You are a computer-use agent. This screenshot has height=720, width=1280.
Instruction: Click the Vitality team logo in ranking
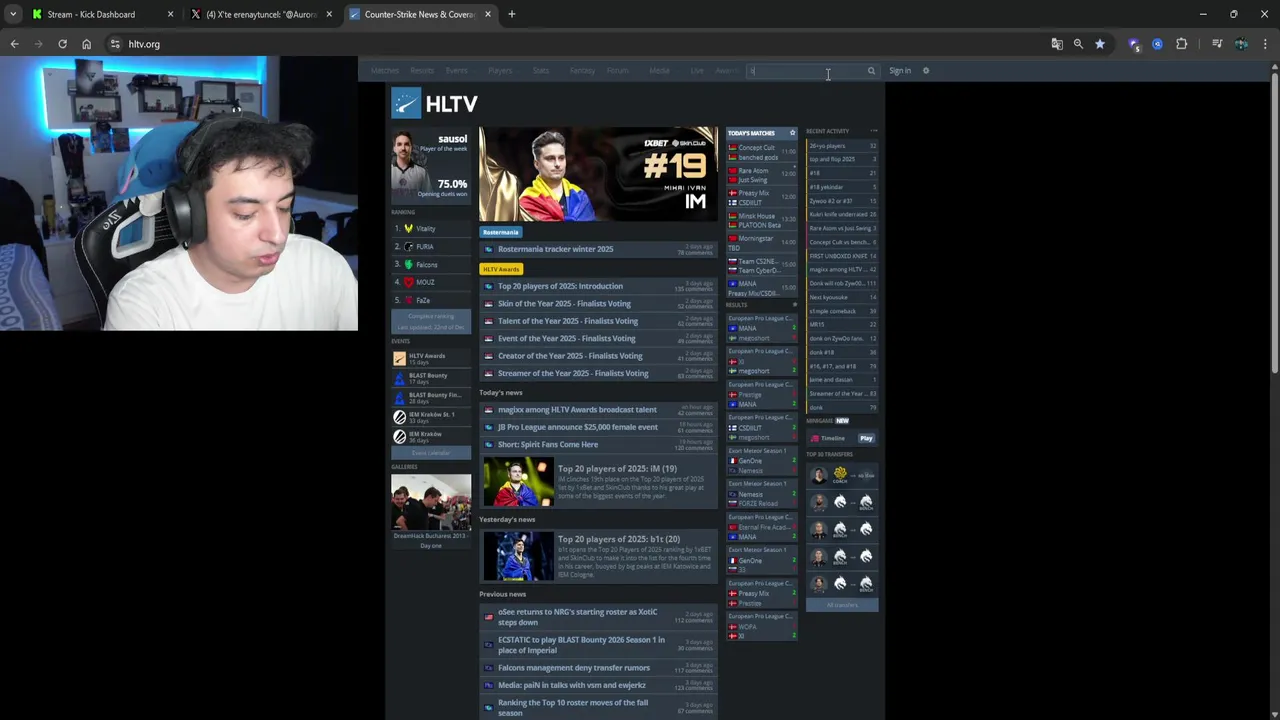408,229
